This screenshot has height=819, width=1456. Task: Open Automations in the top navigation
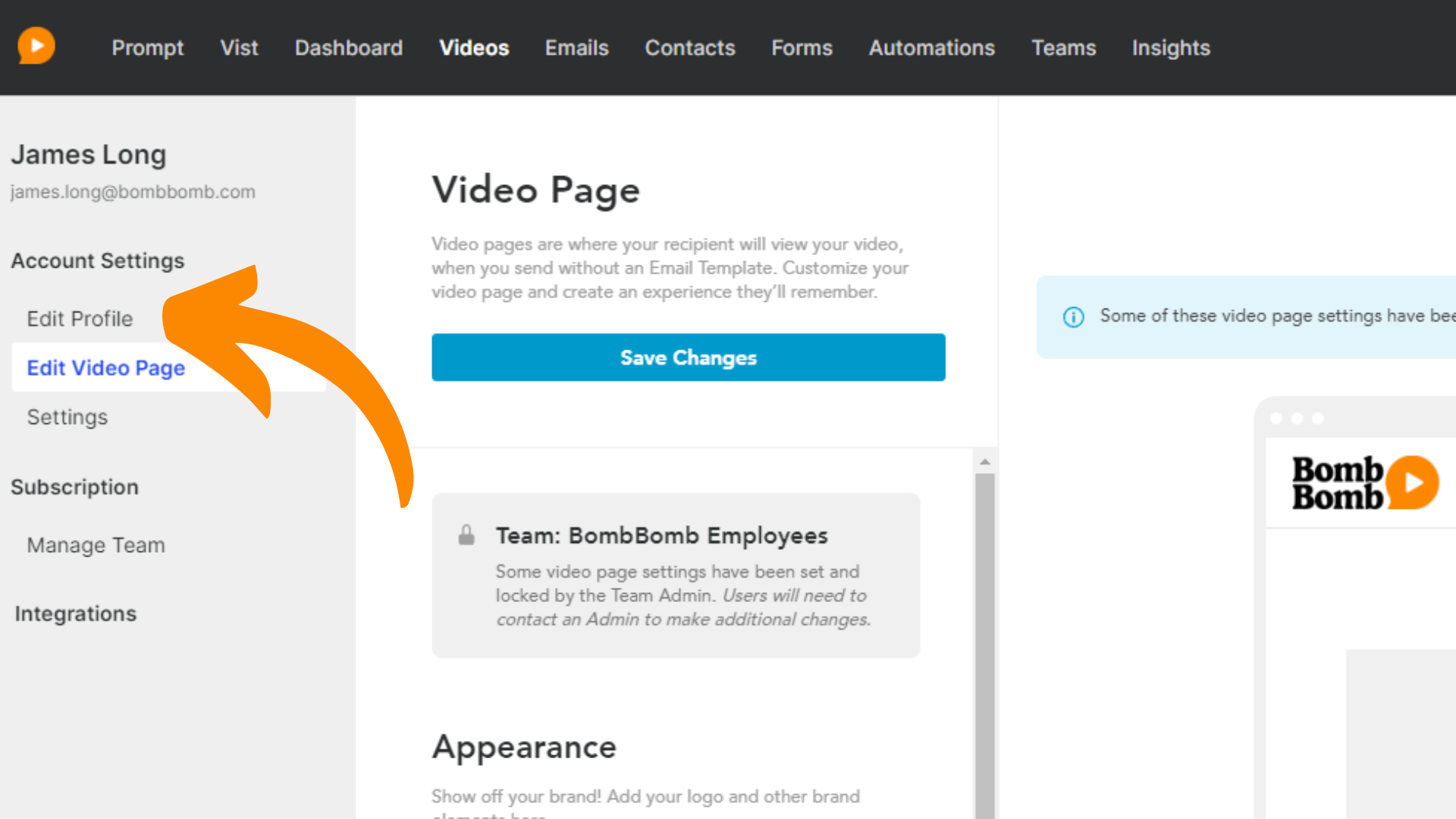pyautogui.click(x=932, y=48)
